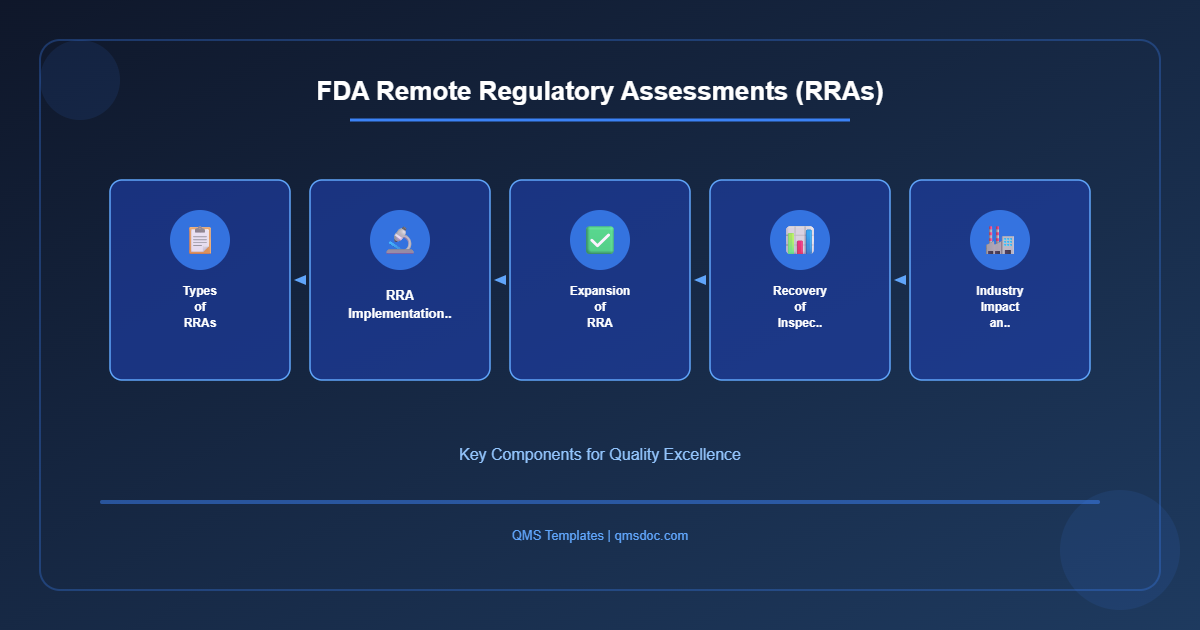Expand the RRA Implementation truncated label

tap(399, 312)
